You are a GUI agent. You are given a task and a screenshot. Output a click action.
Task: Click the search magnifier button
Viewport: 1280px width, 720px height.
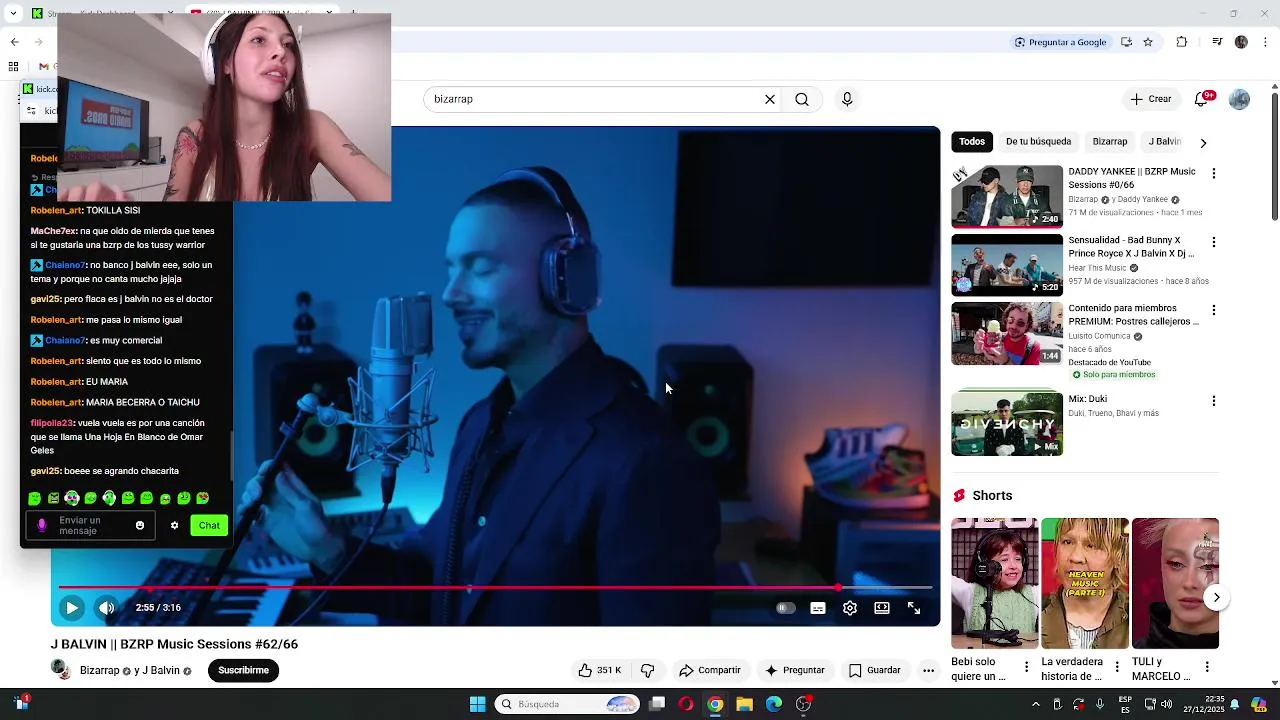802,99
